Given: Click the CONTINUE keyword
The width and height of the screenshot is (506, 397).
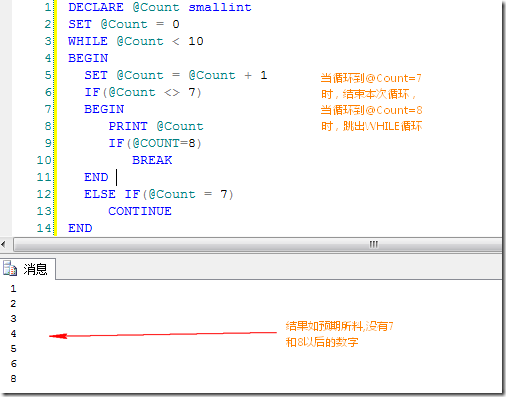Looking at the screenshot, I should [140, 211].
